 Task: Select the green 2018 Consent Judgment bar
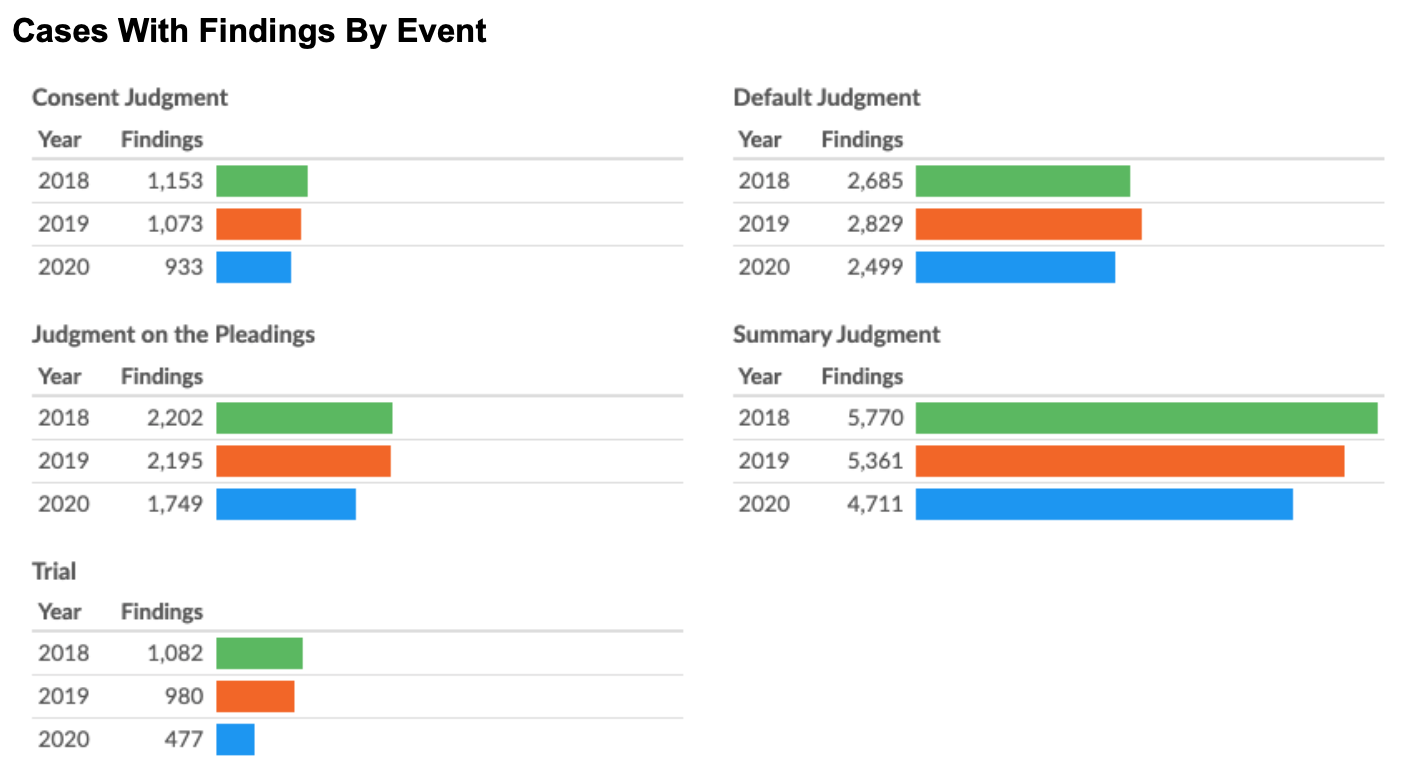click(x=261, y=181)
